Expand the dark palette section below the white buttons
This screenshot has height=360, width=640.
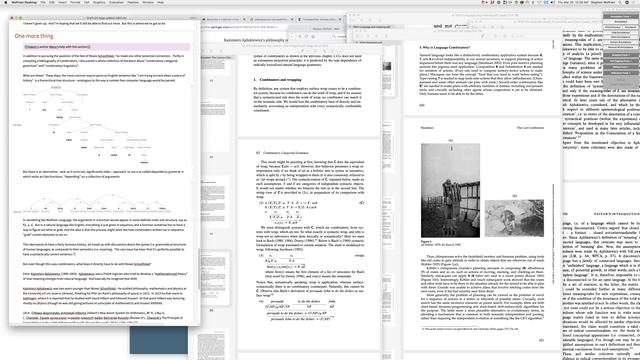pyautogui.click(x=621, y=55)
